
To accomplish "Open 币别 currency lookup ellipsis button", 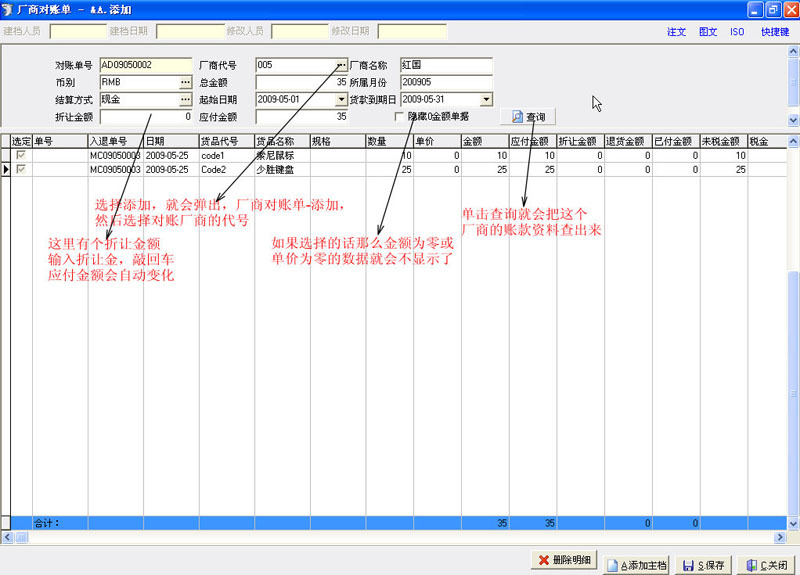I will click(x=185, y=82).
